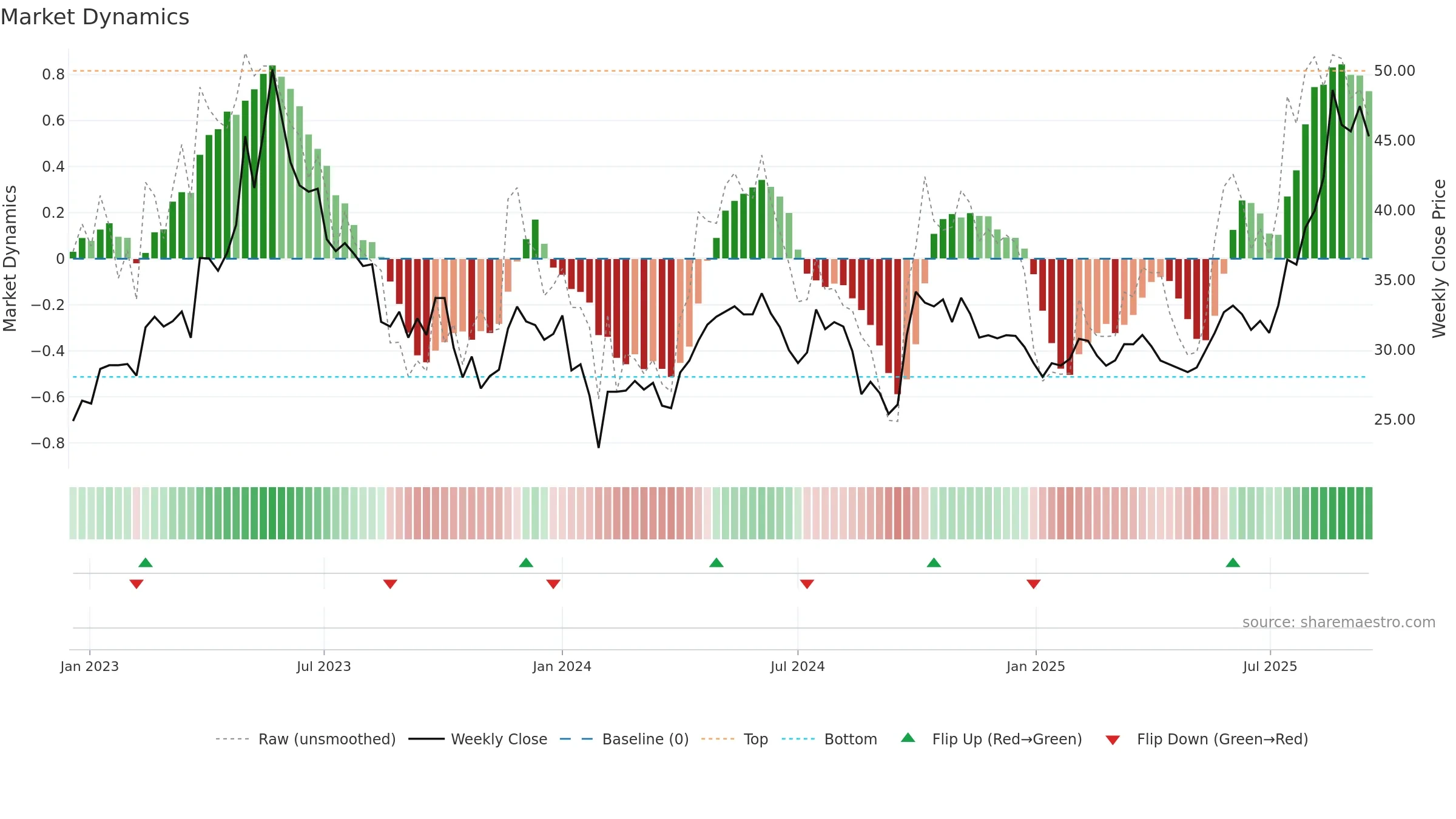Viewport: 1456px width, 819px height.
Task: Toggle the Flip Up (Red→Green) legend entry
Action: 991,739
